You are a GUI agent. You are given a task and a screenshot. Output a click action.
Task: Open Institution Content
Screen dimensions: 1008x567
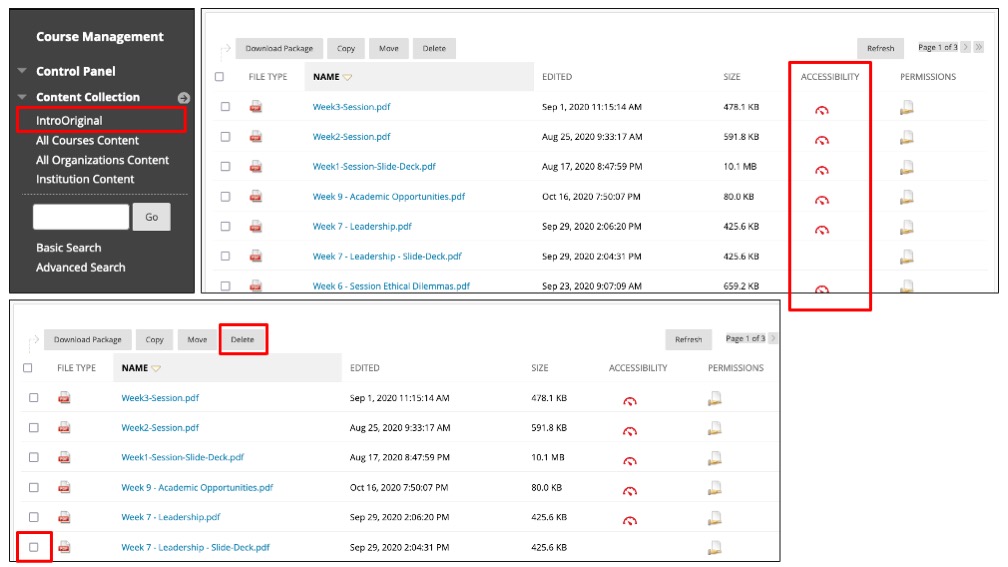pyautogui.click(x=85, y=179)
